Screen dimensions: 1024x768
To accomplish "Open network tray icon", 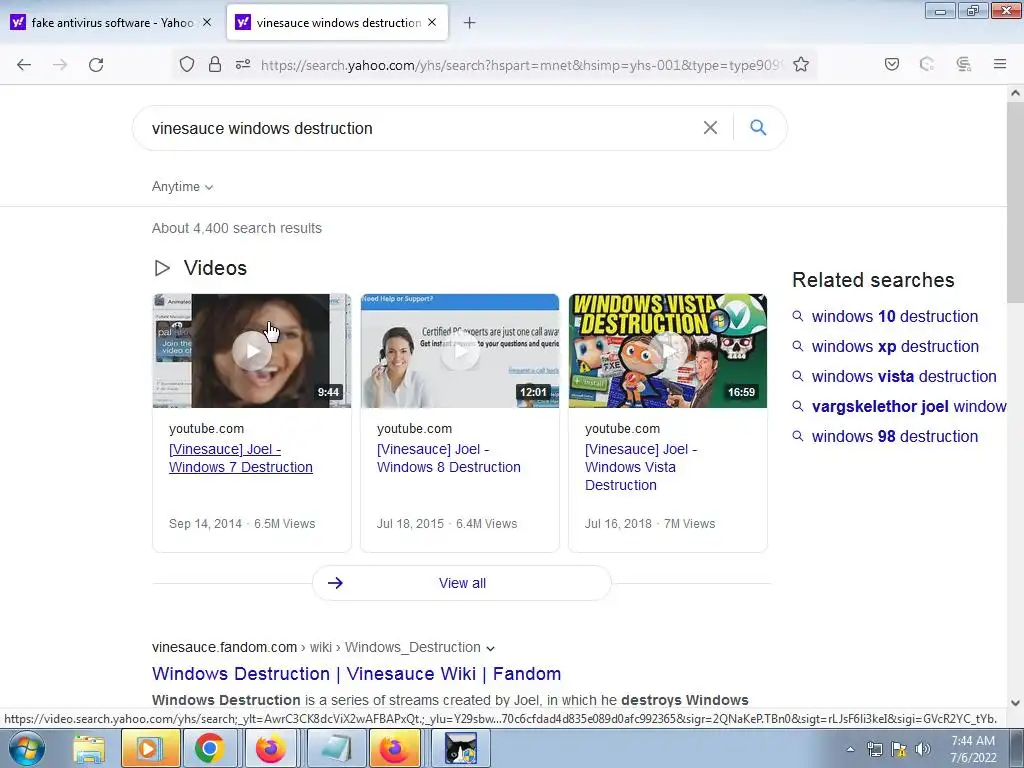I will [874, 749].
